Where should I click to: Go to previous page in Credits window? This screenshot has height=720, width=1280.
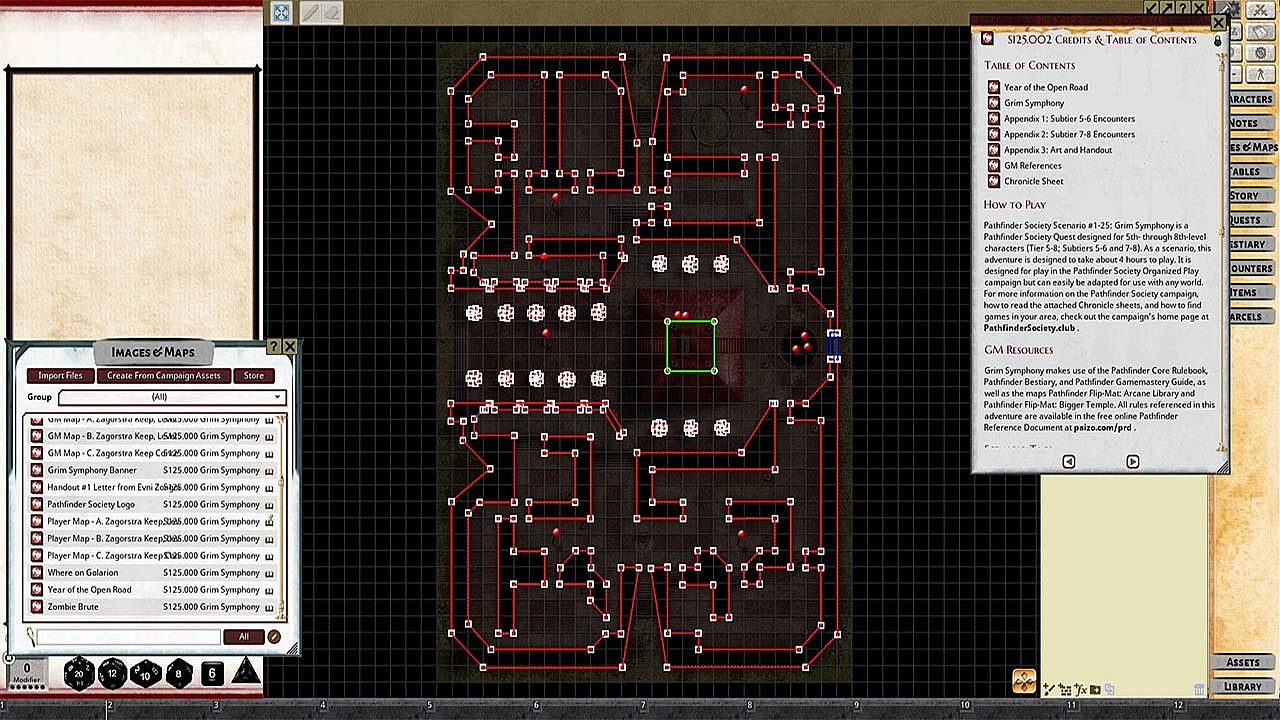click(1068, 461)
